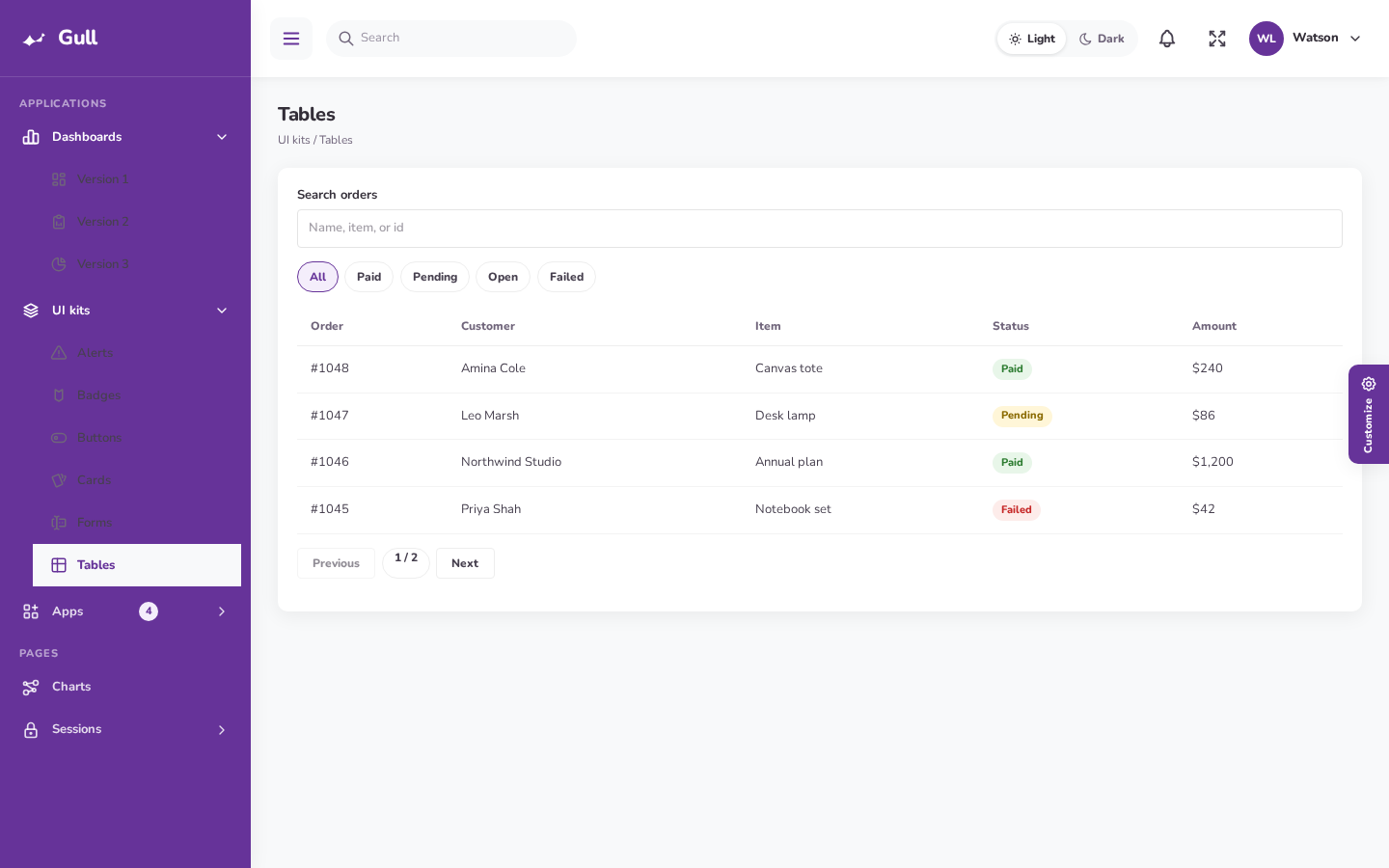Toggle sidebar with hamburger menu icon
The height and width of the screenshot is (868, 1389).
click(x=291, y=39)
